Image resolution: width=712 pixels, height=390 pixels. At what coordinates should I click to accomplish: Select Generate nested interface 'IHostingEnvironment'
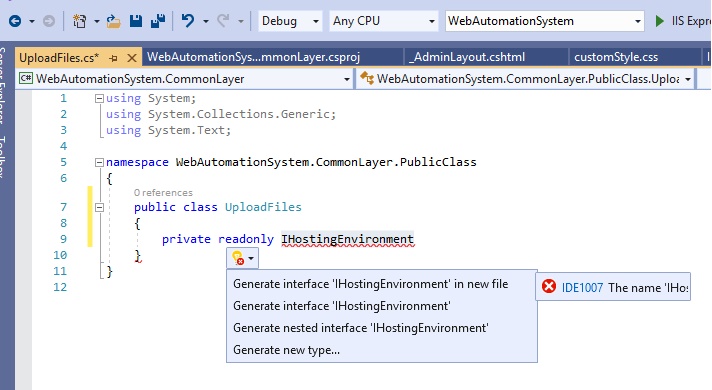point(361,328)
